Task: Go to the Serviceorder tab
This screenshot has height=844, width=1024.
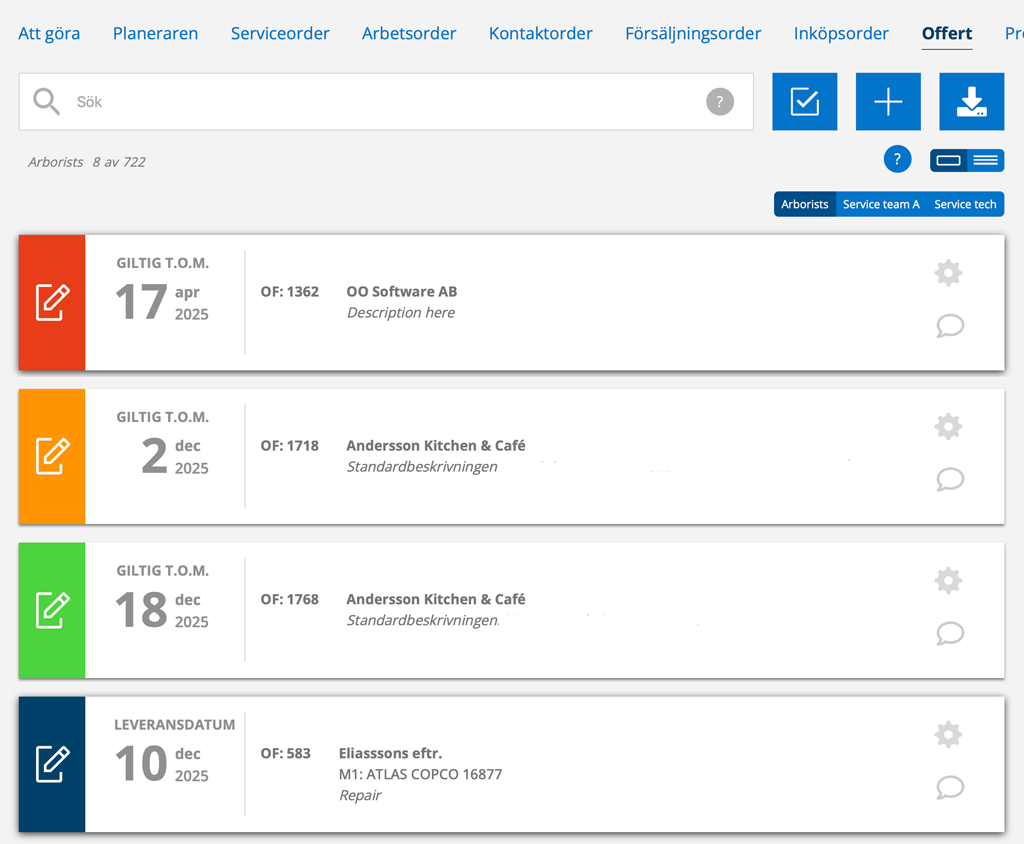Action: (x=280, y=34)
